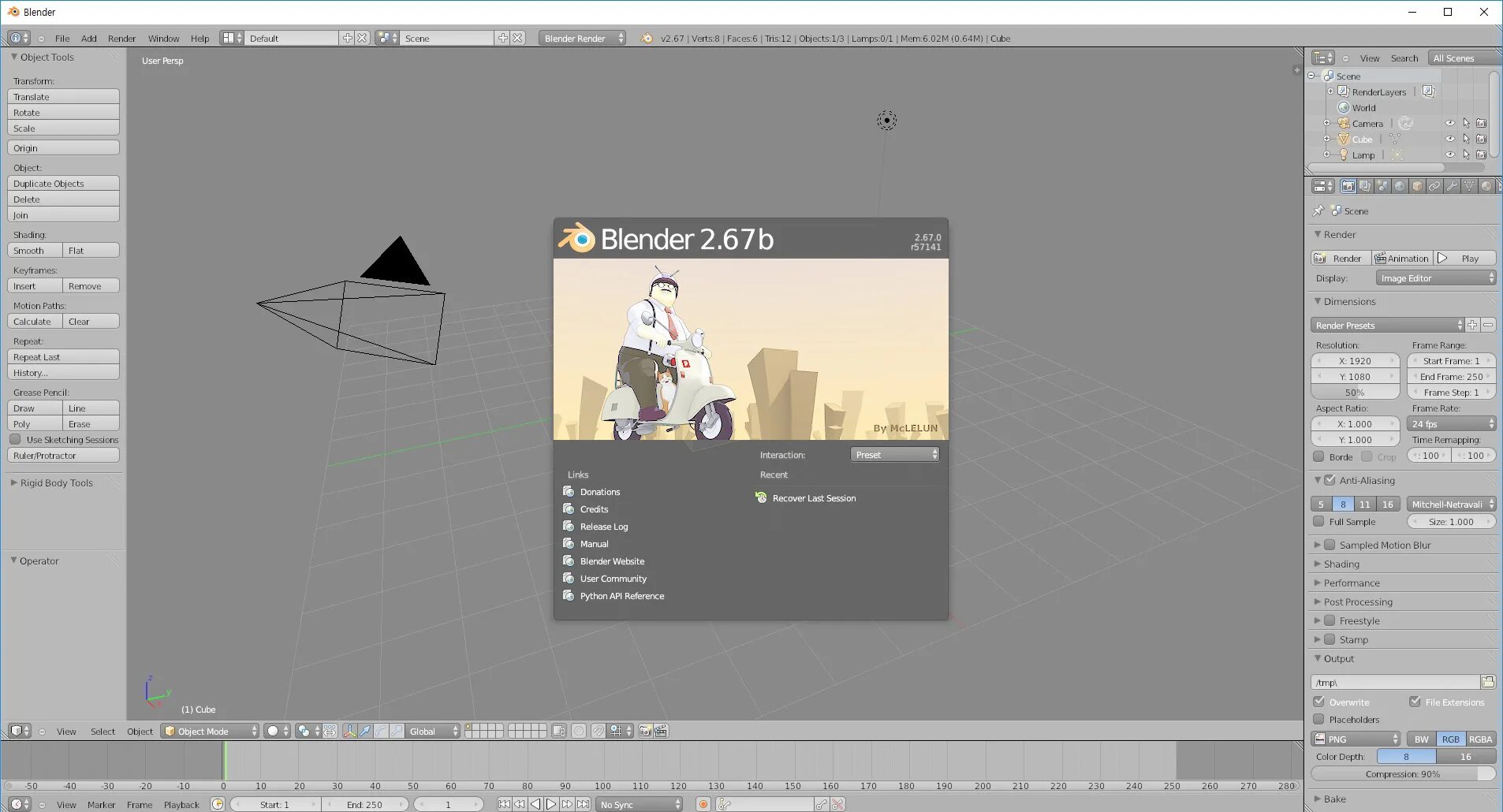Open the Window menu
This screenshot has height=812, width=1503.
coord(163,38)
